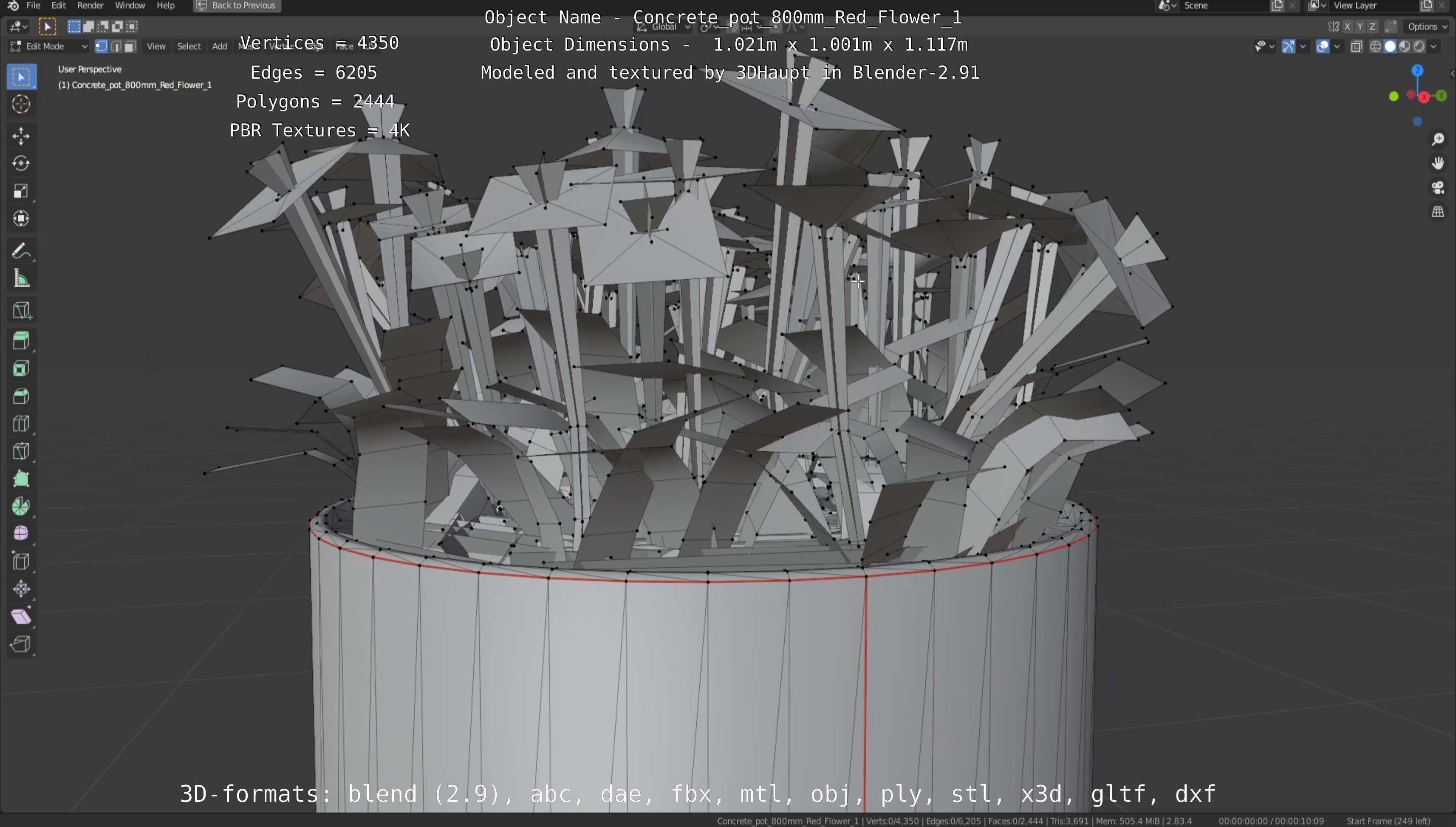Select the Rip Region tool
The height and width of the screenshot is (827, 1456).
click(x=22, y=644)
